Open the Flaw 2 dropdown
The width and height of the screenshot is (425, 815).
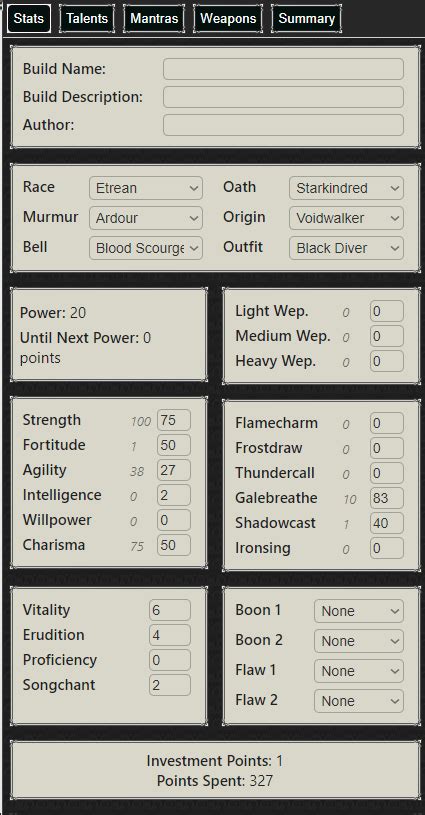click(359, 701)
